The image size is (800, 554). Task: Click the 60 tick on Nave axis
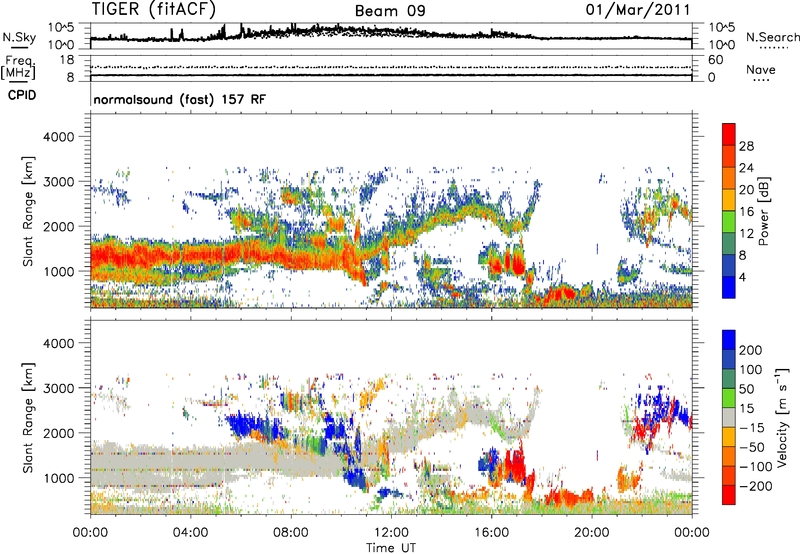[716, 60]
